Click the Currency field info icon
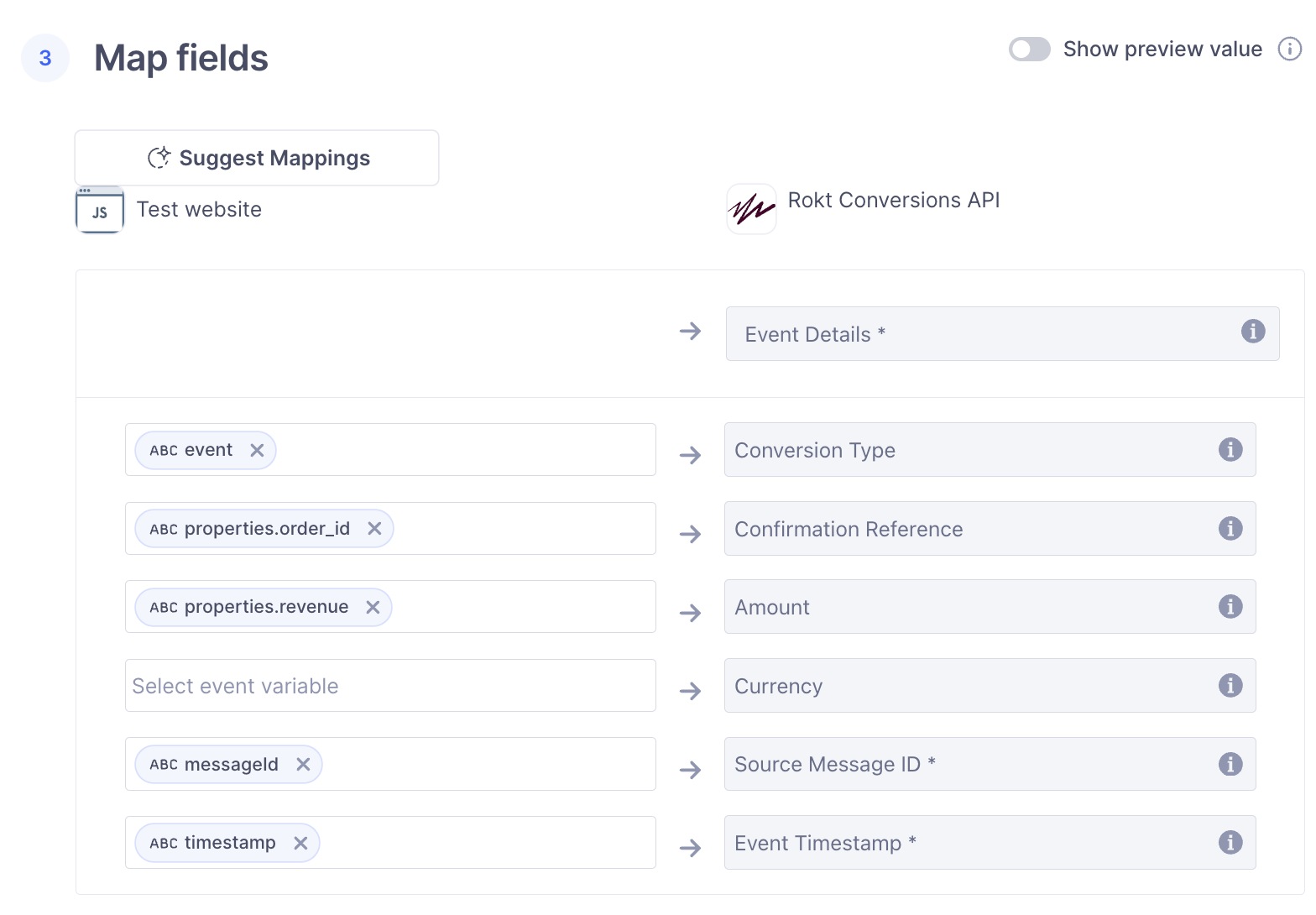Viewport: 1316px width, 915px height. point(1230,686)
